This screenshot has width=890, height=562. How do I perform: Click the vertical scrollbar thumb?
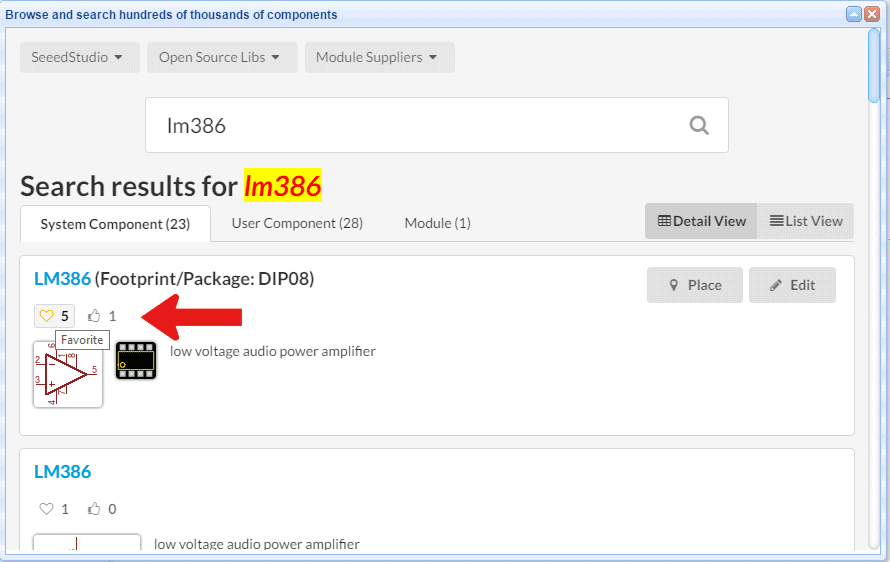pyautogui.click(x=874, y=65)
